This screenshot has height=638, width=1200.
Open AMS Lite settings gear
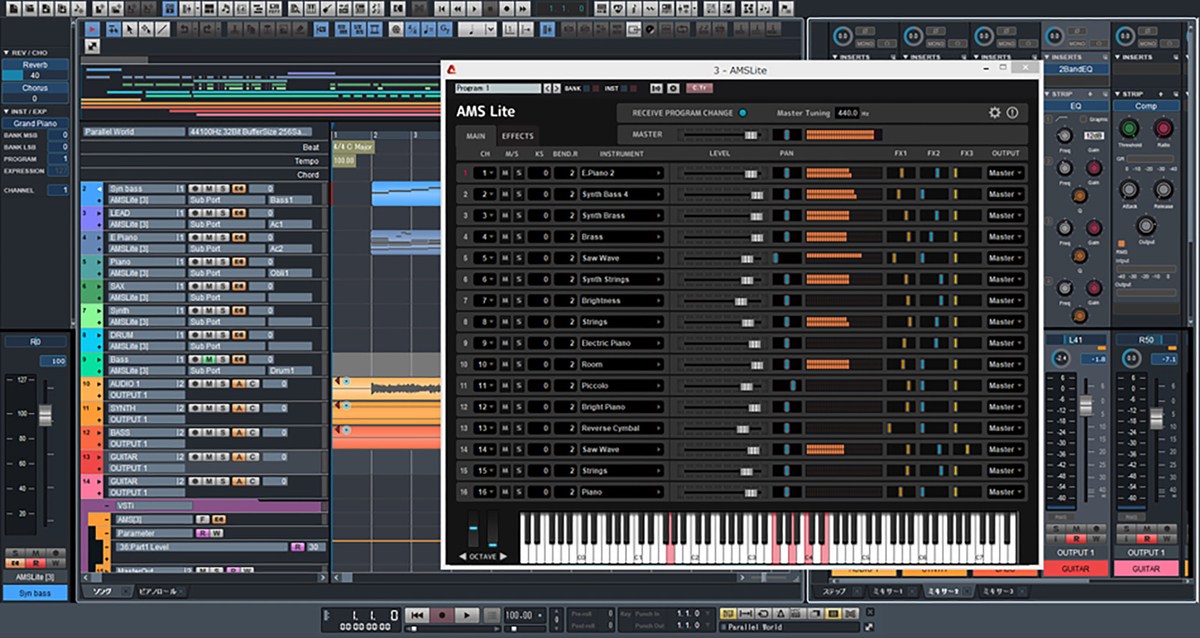click(x=994, y=113)
